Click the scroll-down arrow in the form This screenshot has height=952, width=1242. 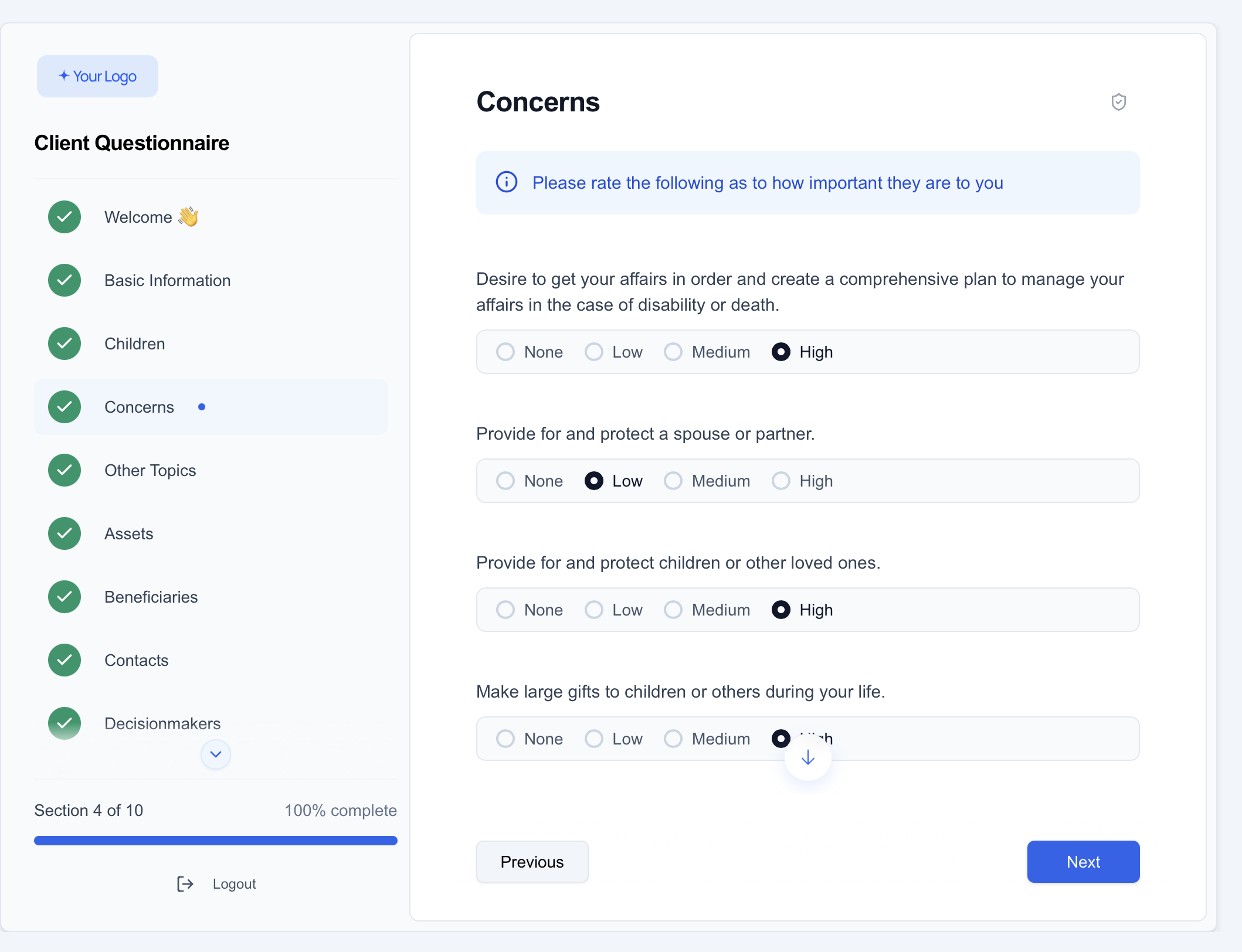(808, 757)
